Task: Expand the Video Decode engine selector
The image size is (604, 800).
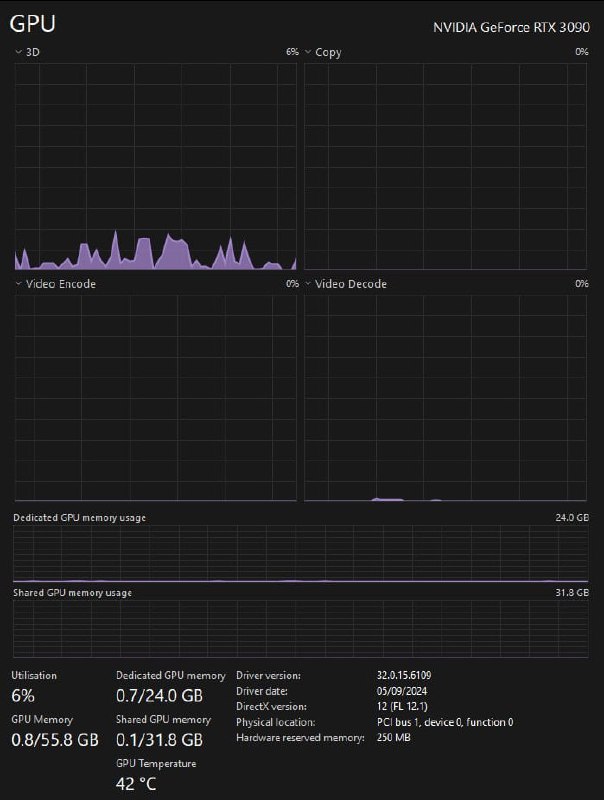Action: pyautogui.click(x=309, y=284)
